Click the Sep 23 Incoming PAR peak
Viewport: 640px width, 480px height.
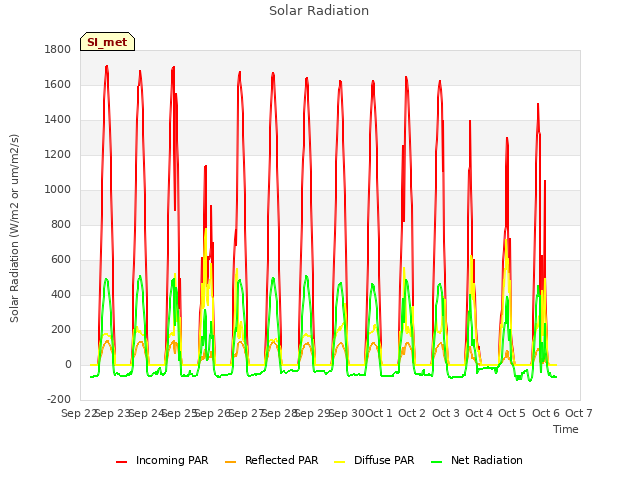[107, 67]
